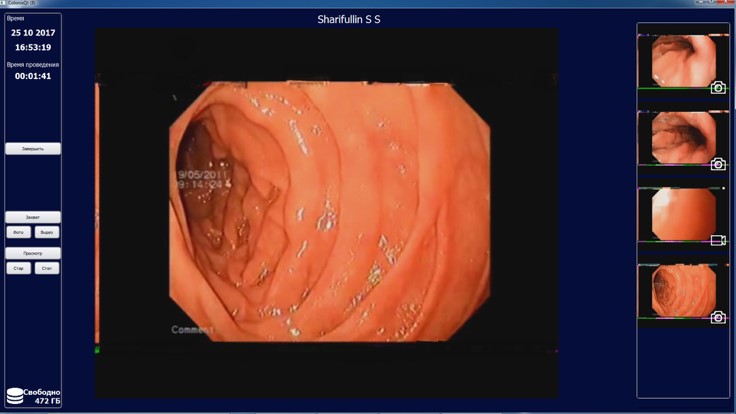
Task: Click the current date 25 10 2017
Action: tap(33, 32)
